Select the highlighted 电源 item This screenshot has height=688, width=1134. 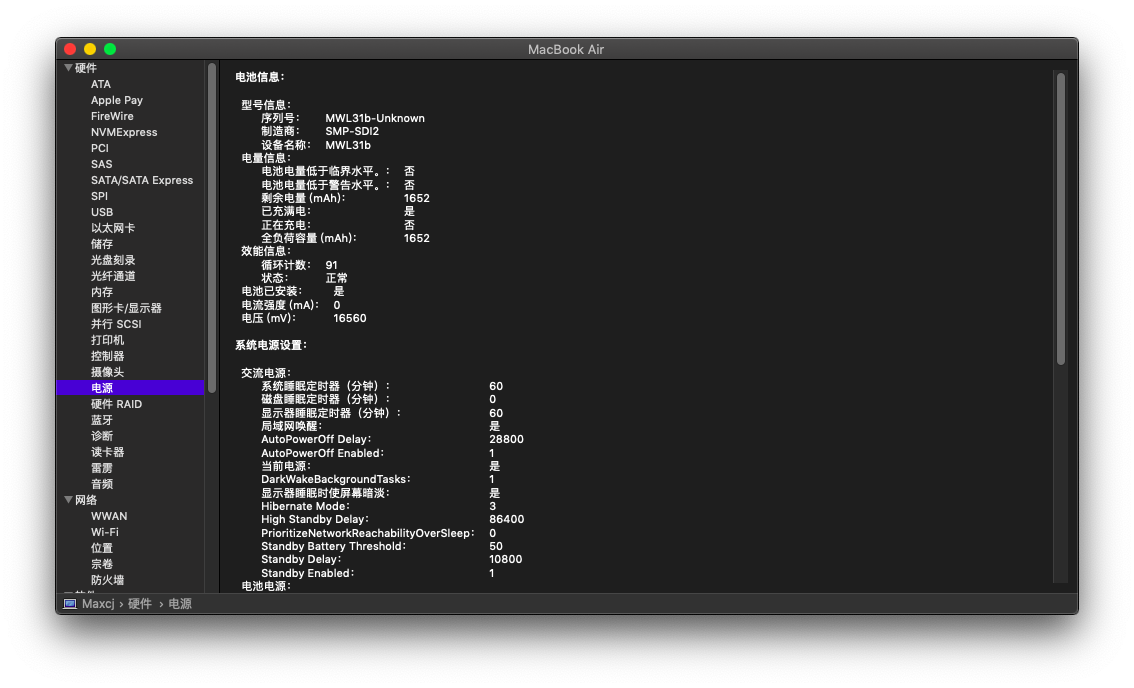click(x=130, y=388)
